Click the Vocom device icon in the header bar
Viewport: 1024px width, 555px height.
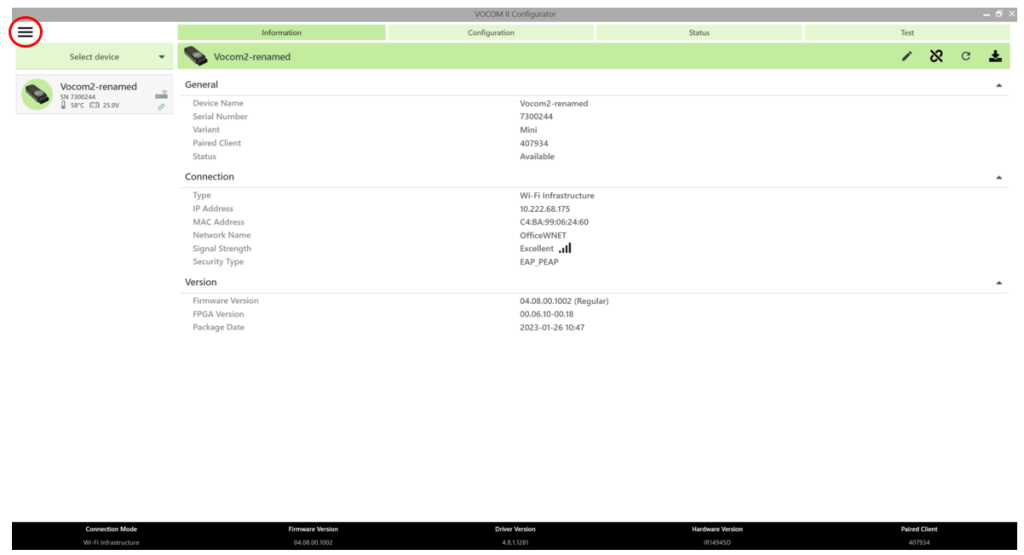195,56
